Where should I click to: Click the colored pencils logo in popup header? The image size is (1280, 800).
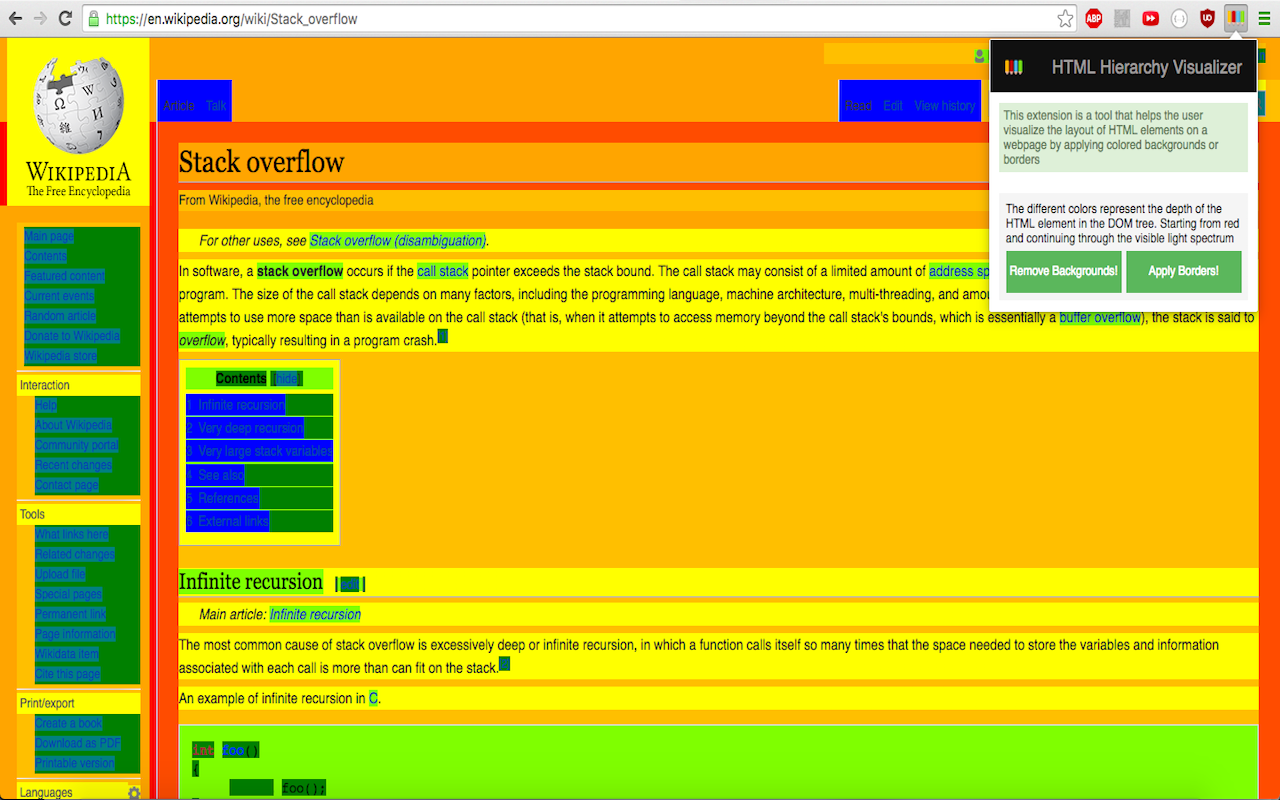[1014, 67]
